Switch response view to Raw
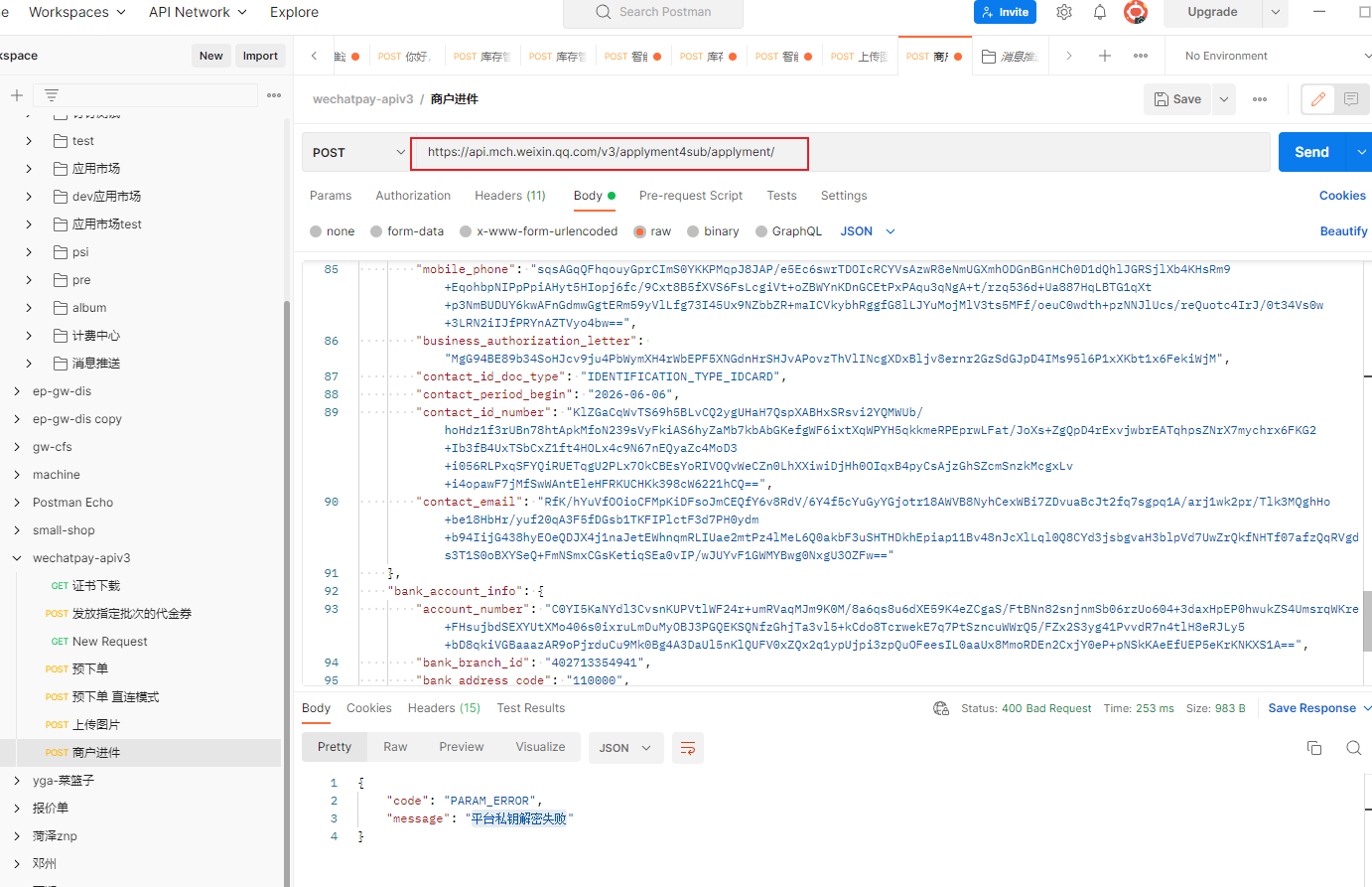The width and height of the screenshot is (1372, 887). point(395,747)
